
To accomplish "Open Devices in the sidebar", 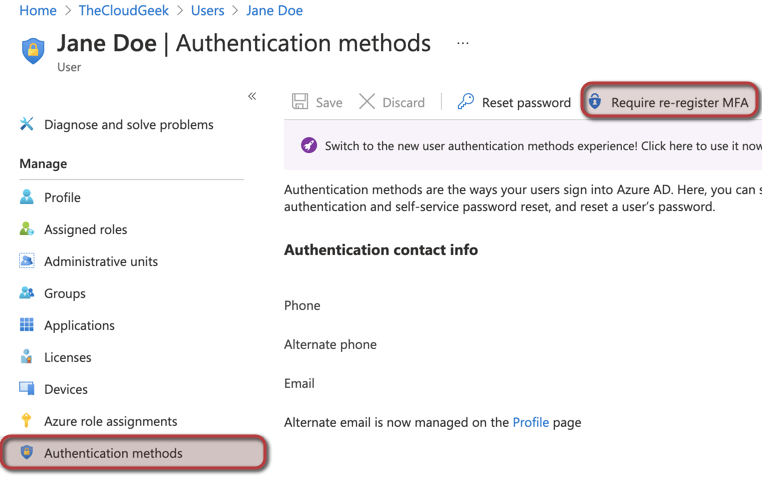I will click(x=65, y=389).
